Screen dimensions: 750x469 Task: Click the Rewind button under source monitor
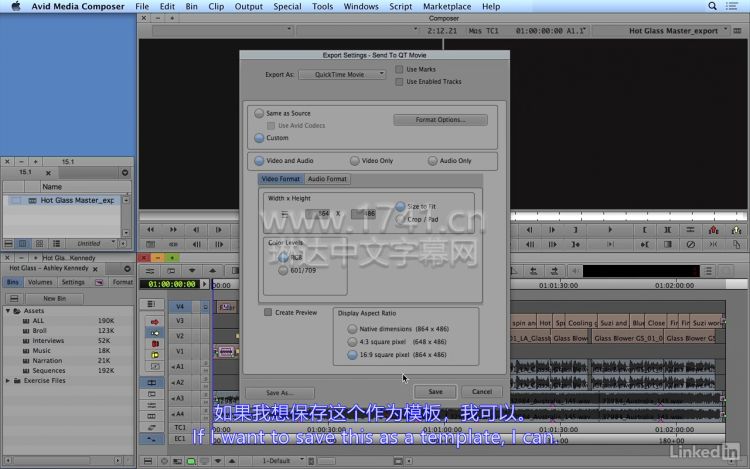[x=150, y=230]
